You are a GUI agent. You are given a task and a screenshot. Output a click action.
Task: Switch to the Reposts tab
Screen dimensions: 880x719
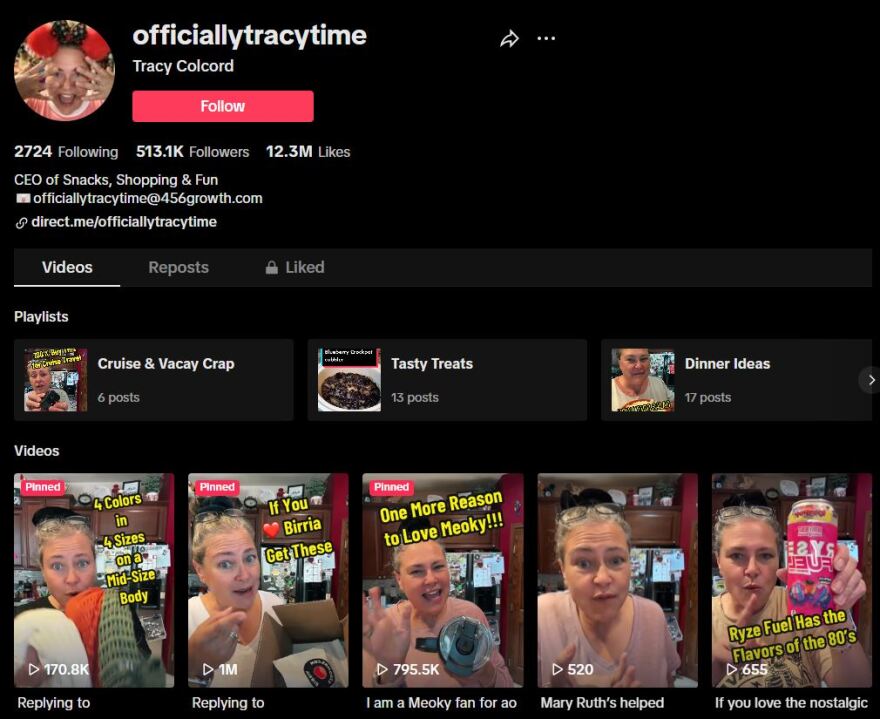tap(178, 267)
